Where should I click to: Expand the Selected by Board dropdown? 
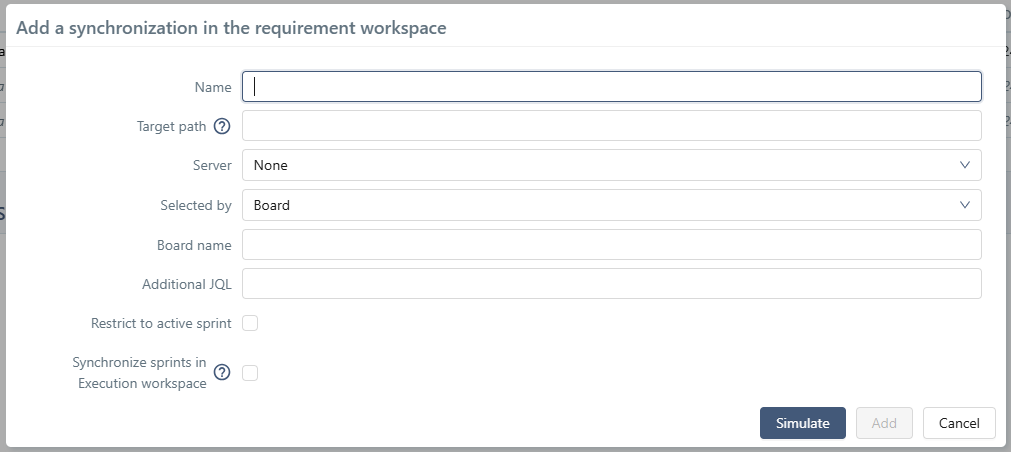(x=610, y=205)
